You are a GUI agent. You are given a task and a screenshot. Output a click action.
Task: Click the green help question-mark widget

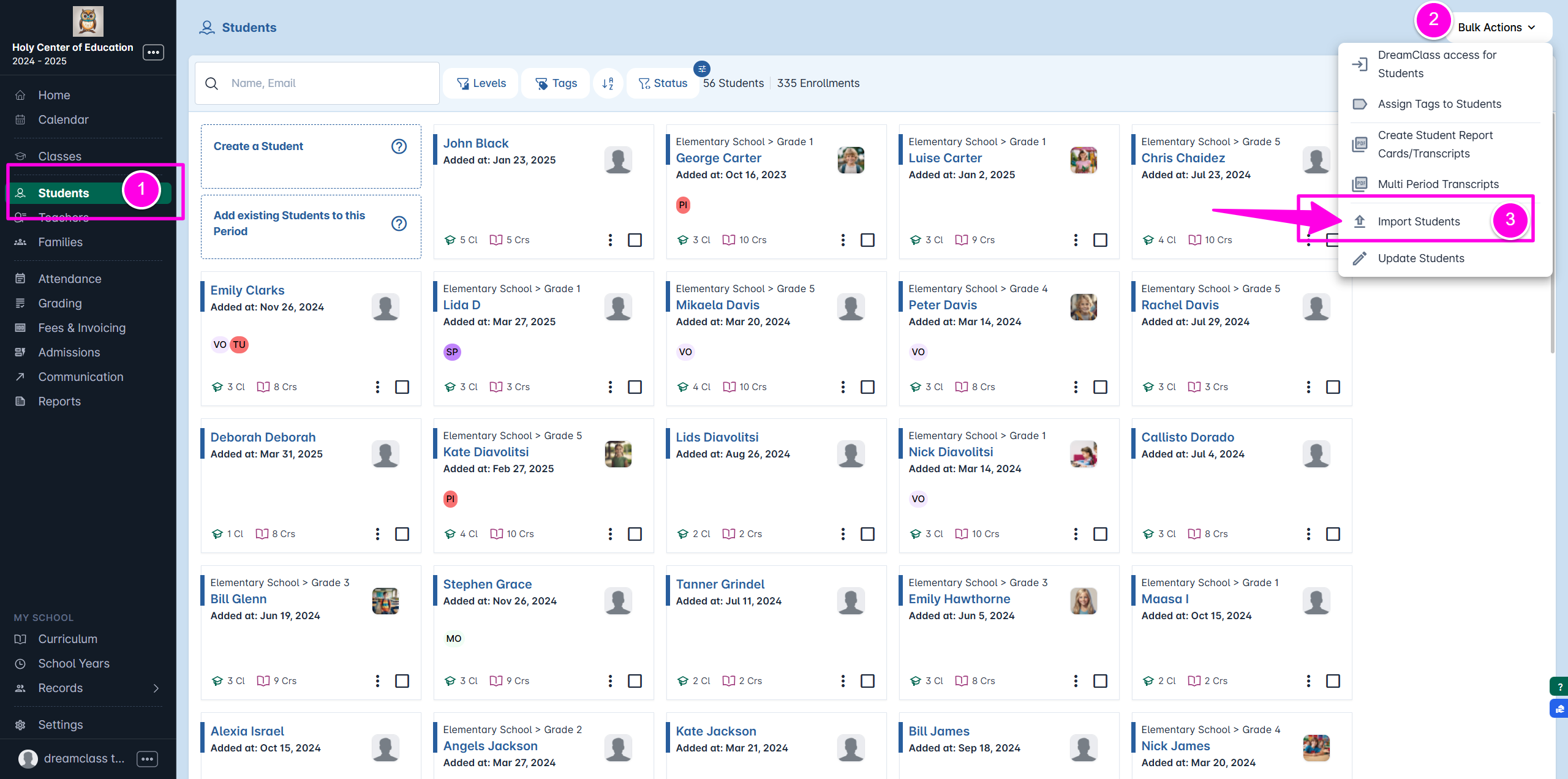coord(1559,687)
